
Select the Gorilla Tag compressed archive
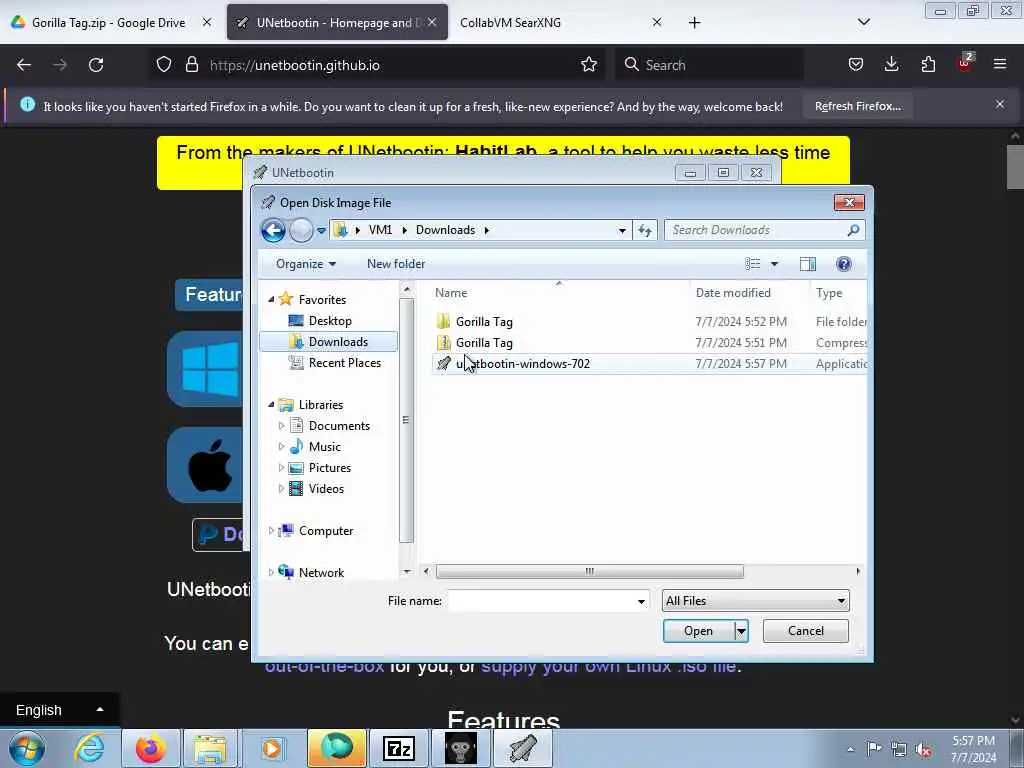pos(484,342)
